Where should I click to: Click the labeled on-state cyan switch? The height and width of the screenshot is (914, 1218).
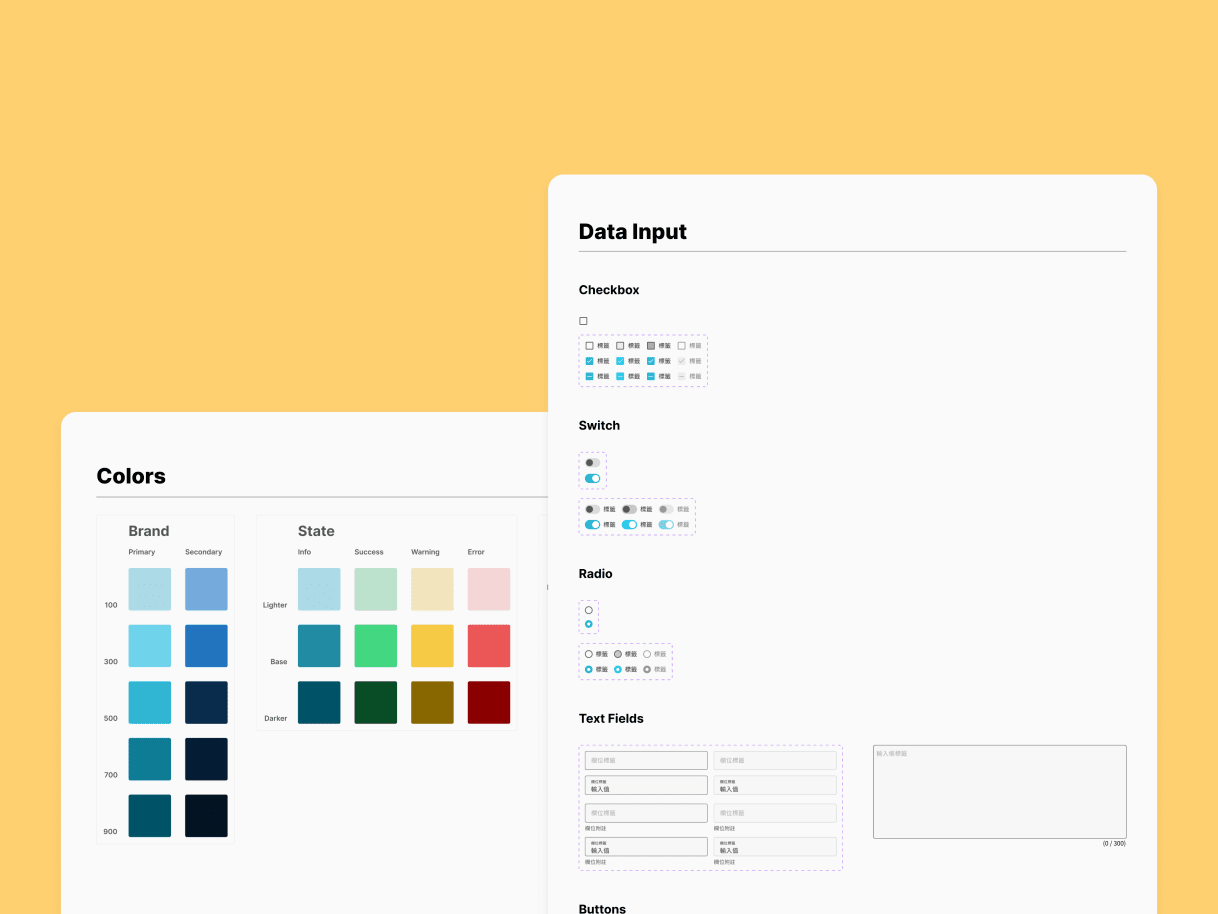click(x=592, y=524)
